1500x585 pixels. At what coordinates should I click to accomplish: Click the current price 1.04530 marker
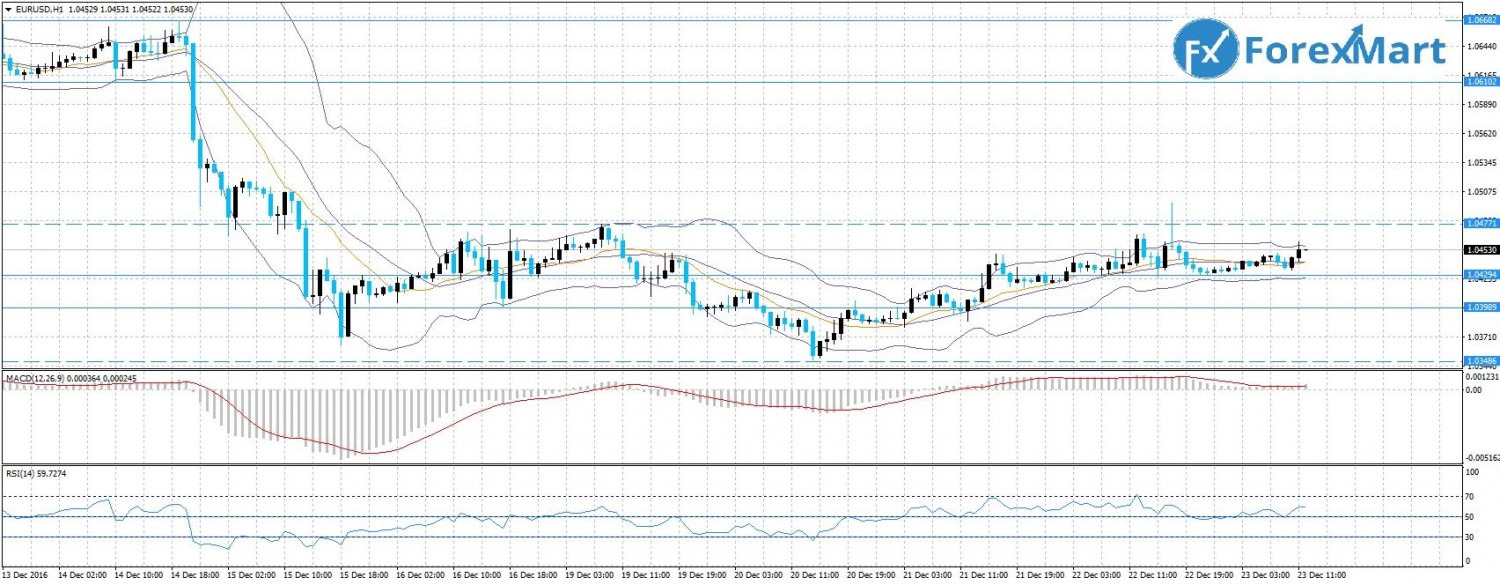pyautogui.click(x=1480, y=250)
